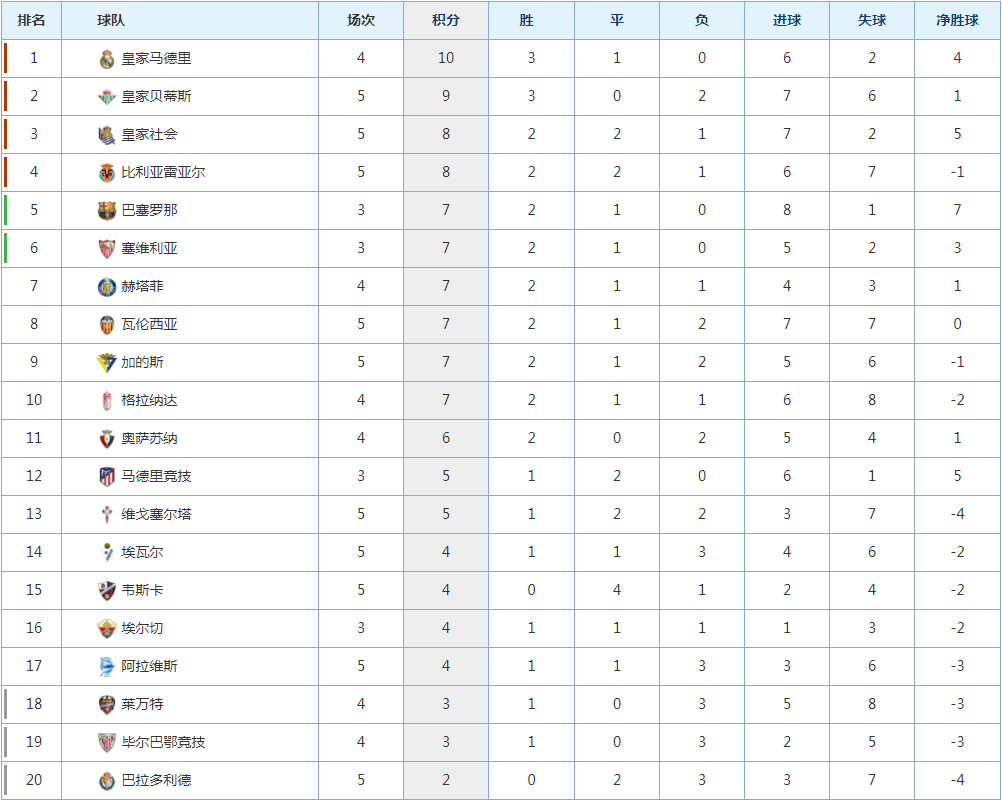Click the Alavés blue crest icon
The width and height of the screenshot is (1002, 801).
[x=107, y=667]
